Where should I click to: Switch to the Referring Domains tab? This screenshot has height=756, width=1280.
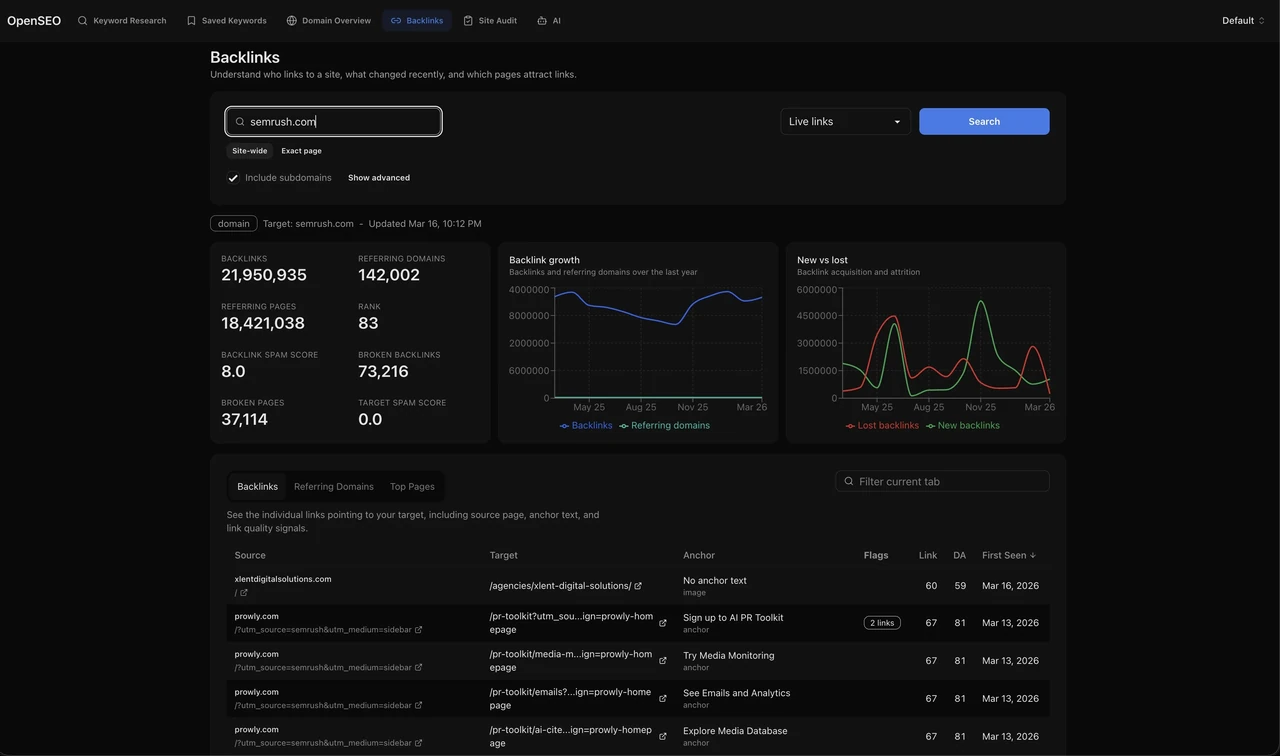334,487
